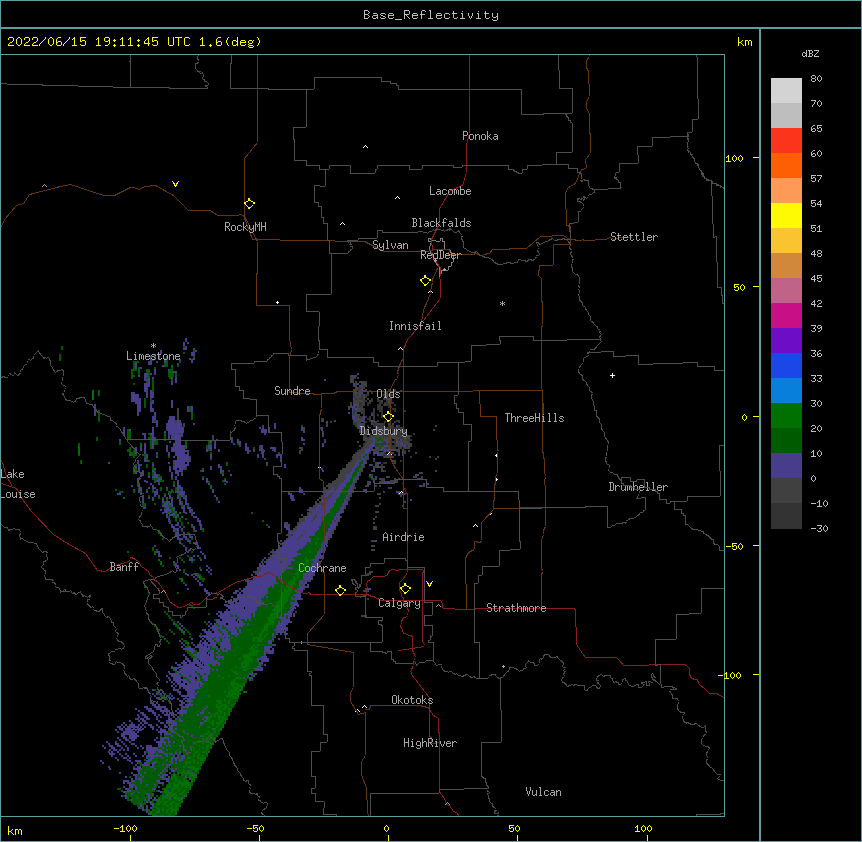862x842 pixels.
Task: Pick the red 60–65 dBZ legend swatch
Action: click(786, 140)
